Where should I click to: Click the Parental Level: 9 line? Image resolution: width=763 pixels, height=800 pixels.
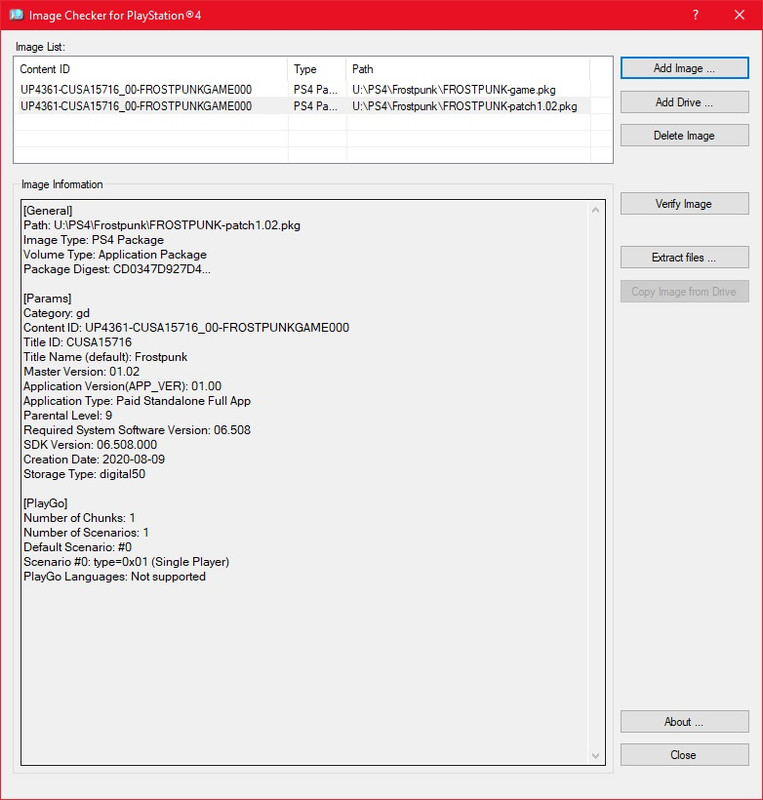[68, 416]
